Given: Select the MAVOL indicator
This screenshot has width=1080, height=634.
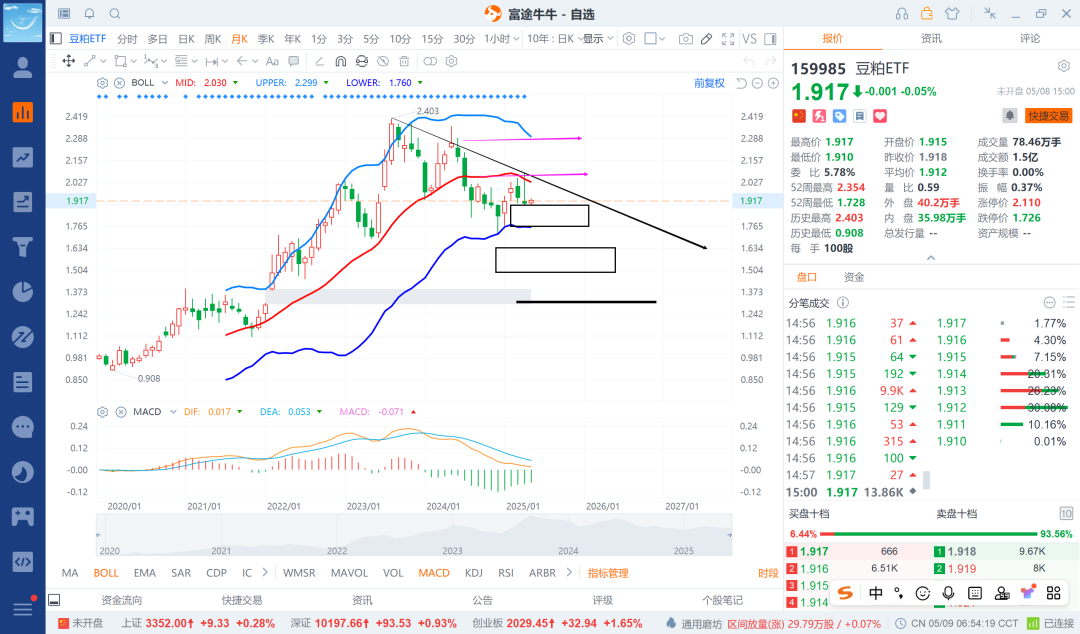Looking at the screenshot, I should (x=349, y=573).
